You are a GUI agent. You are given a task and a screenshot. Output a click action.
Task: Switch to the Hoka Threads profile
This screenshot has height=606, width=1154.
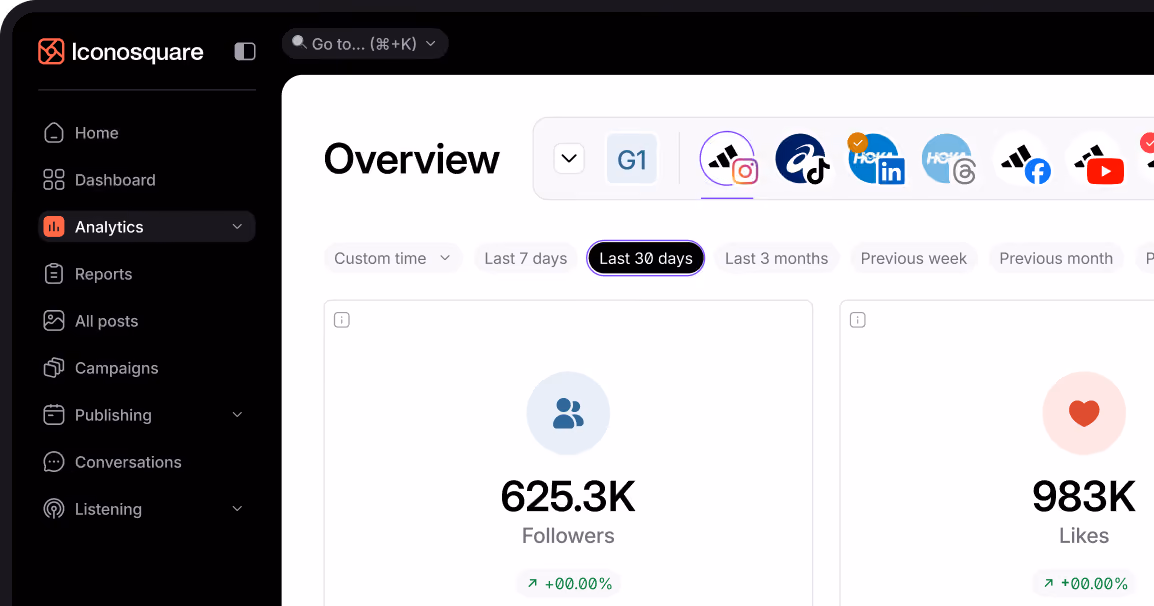pos(949,158)
